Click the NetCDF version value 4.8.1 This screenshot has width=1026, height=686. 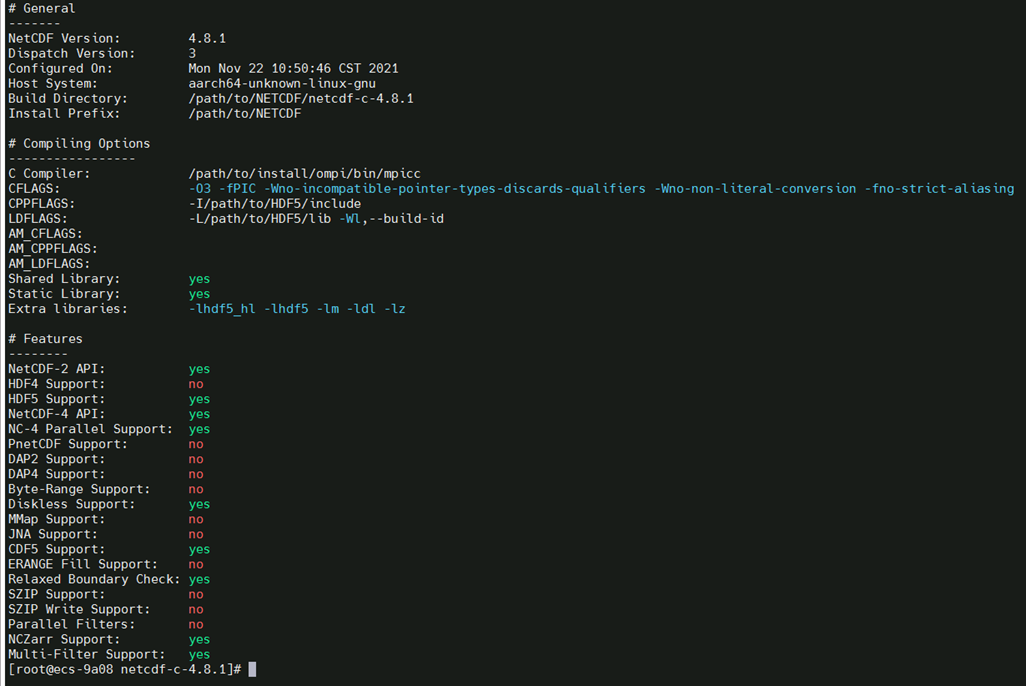click(x=207, y=38)
